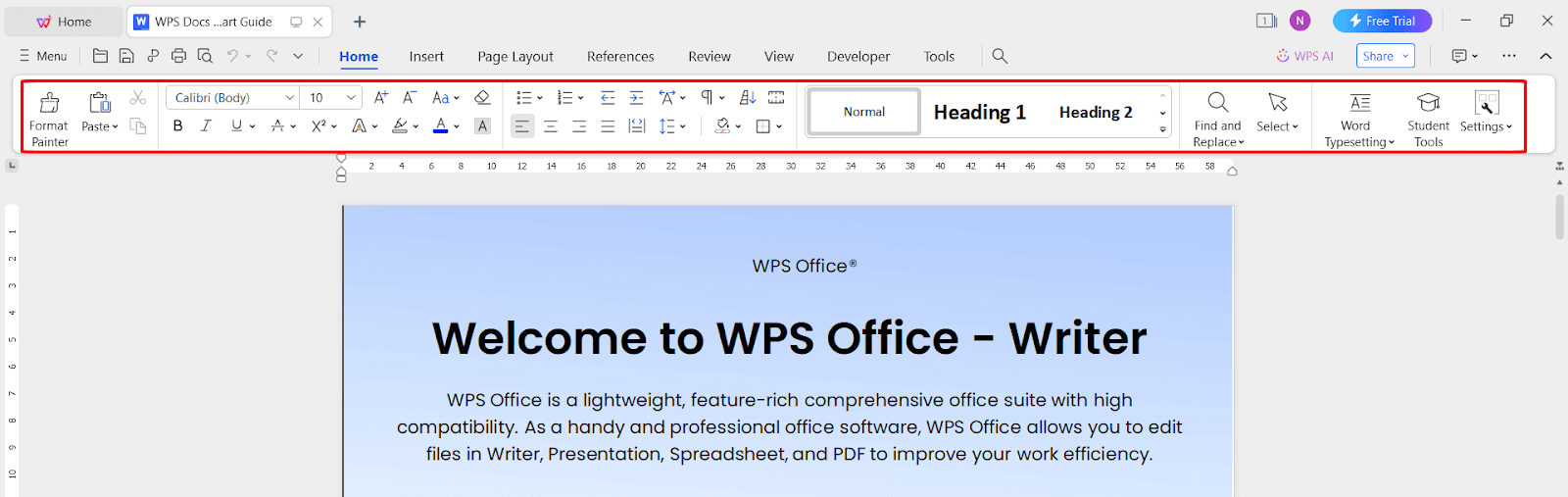Collapse the ribbon with the up chevron
The width and height of the screenshot is (1568, 497).
tap(1545, 56)
